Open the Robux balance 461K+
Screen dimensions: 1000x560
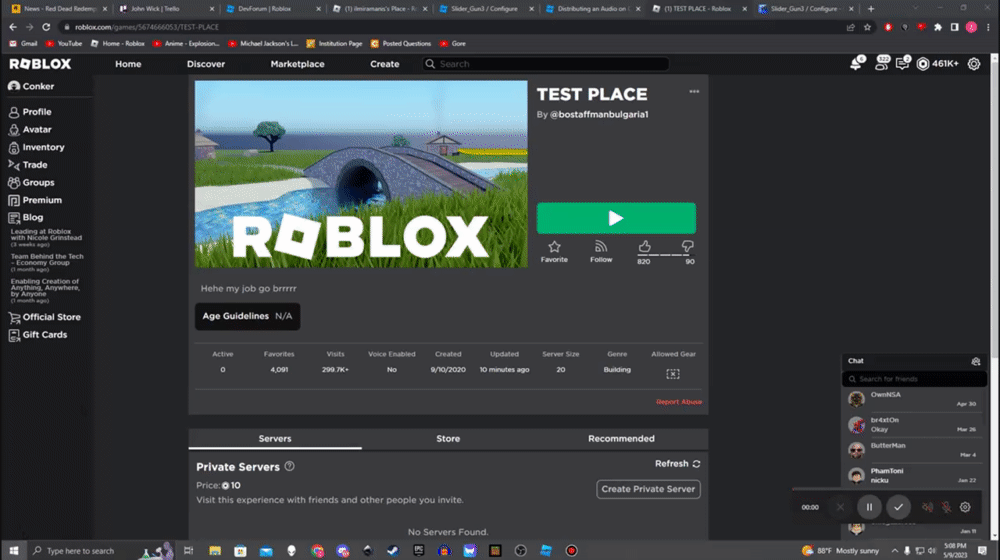938,64
